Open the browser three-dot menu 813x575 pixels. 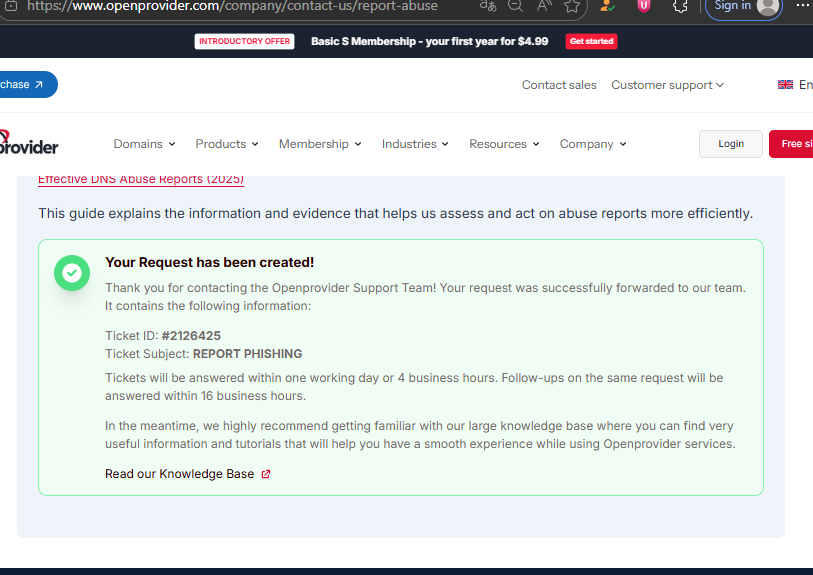802,6
